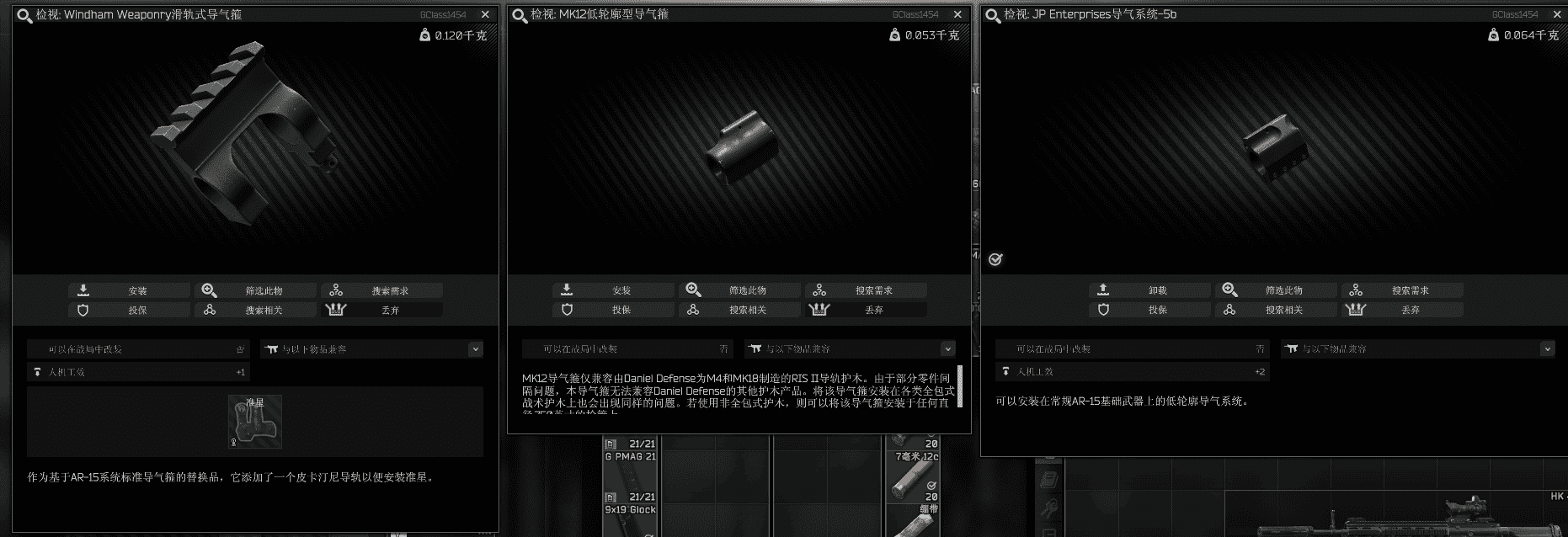
Task: Click the JP Enterprises description text
Action: pos(1123,401)
